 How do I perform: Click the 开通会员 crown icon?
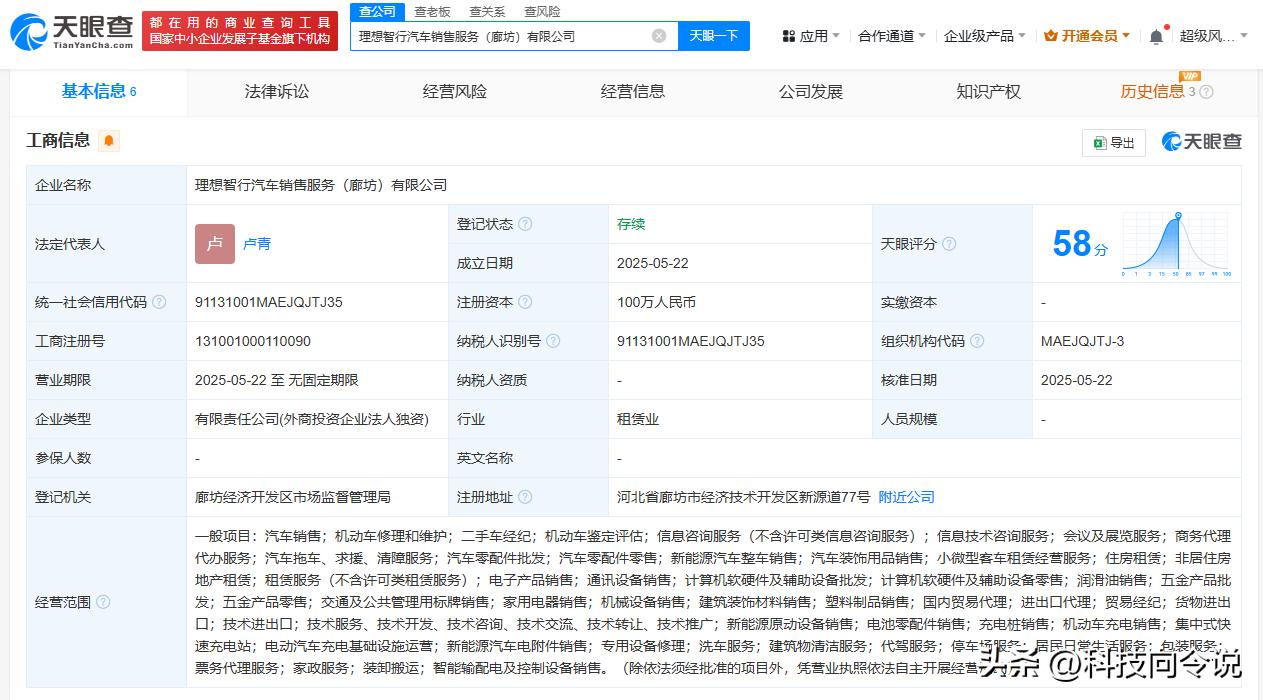point(1051,36)
